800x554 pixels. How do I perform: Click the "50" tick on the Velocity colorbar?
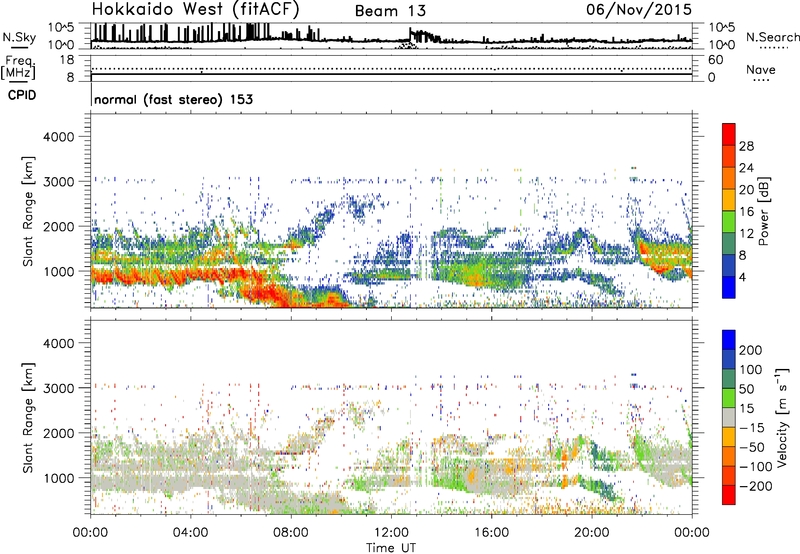coord(746,389)
